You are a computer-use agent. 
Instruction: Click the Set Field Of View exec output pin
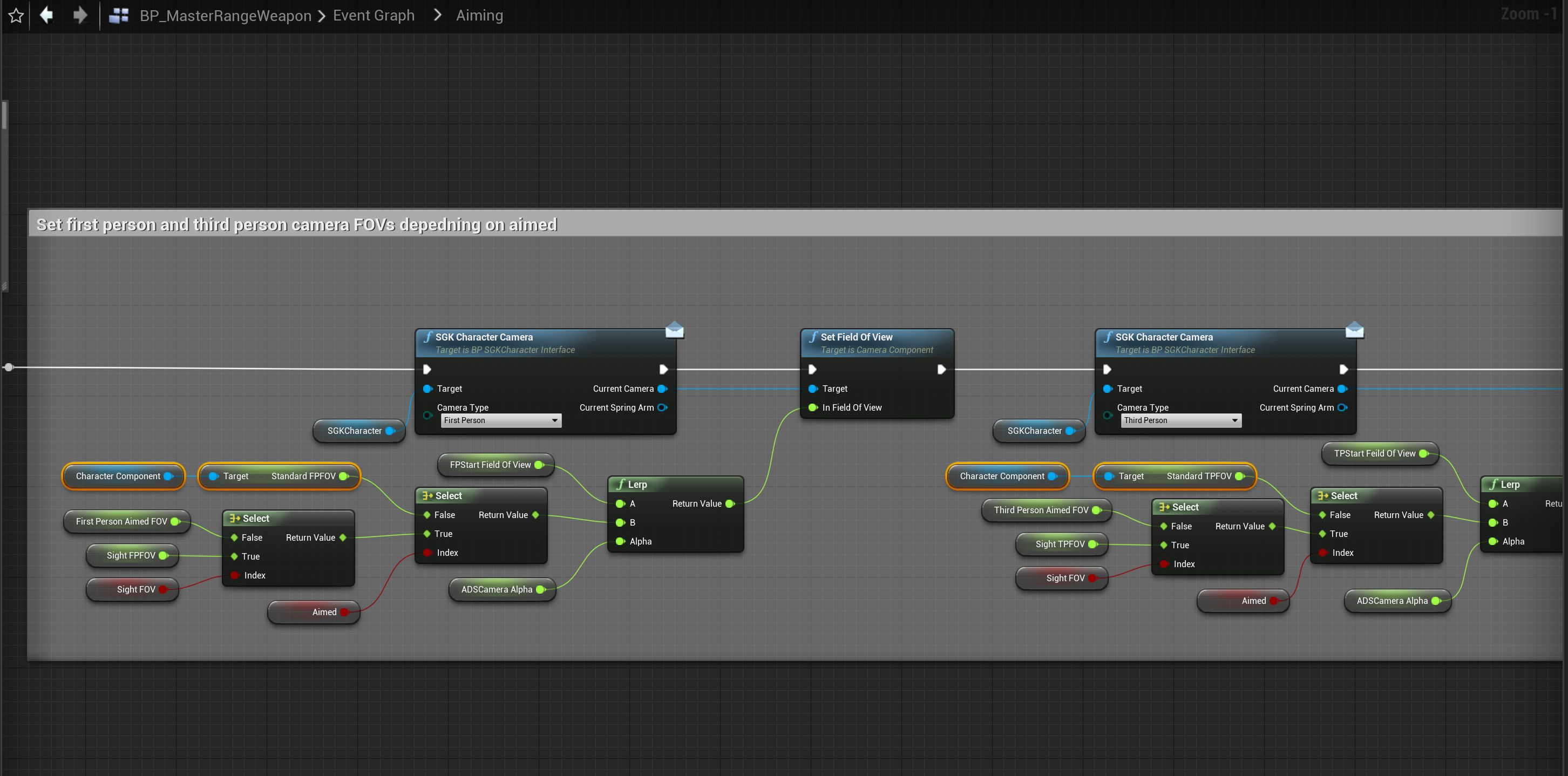click(941, 370)
